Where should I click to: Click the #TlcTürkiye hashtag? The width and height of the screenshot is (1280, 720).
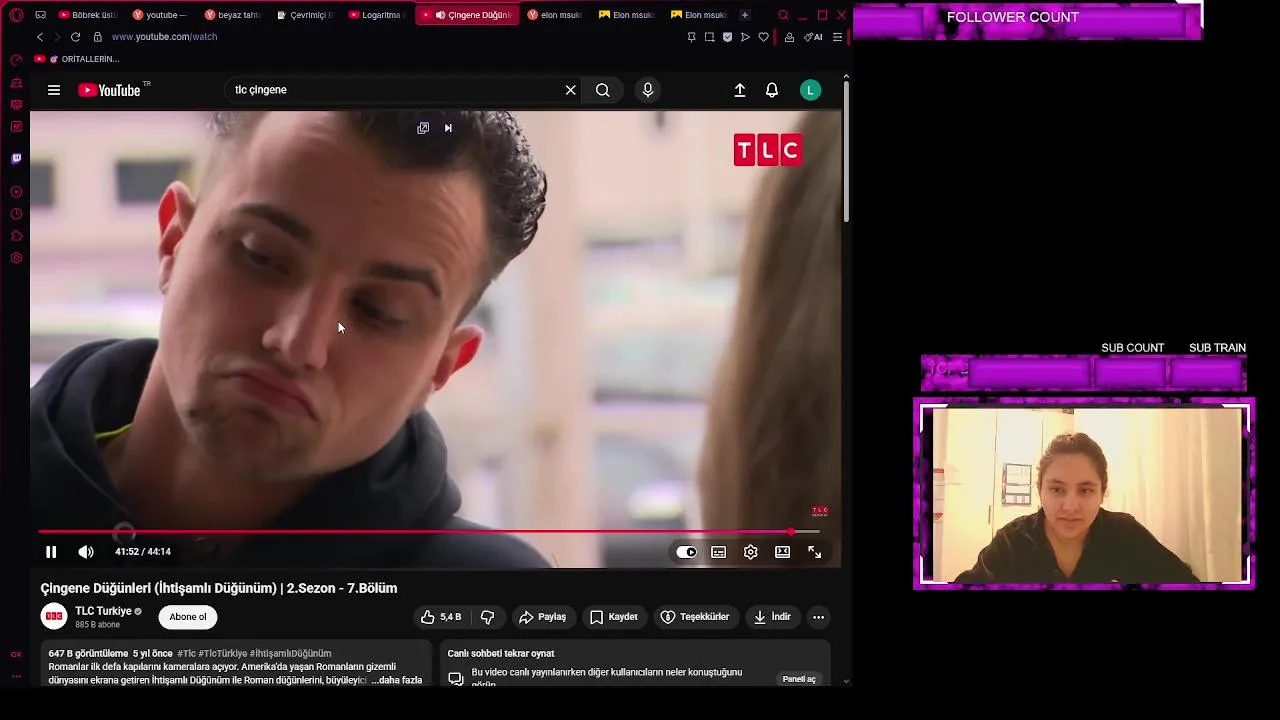click(x=222, y=654)
